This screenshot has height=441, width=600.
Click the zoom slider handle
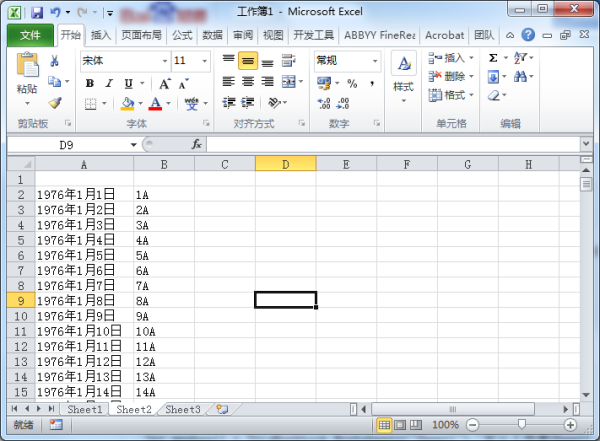coord(521,424)
